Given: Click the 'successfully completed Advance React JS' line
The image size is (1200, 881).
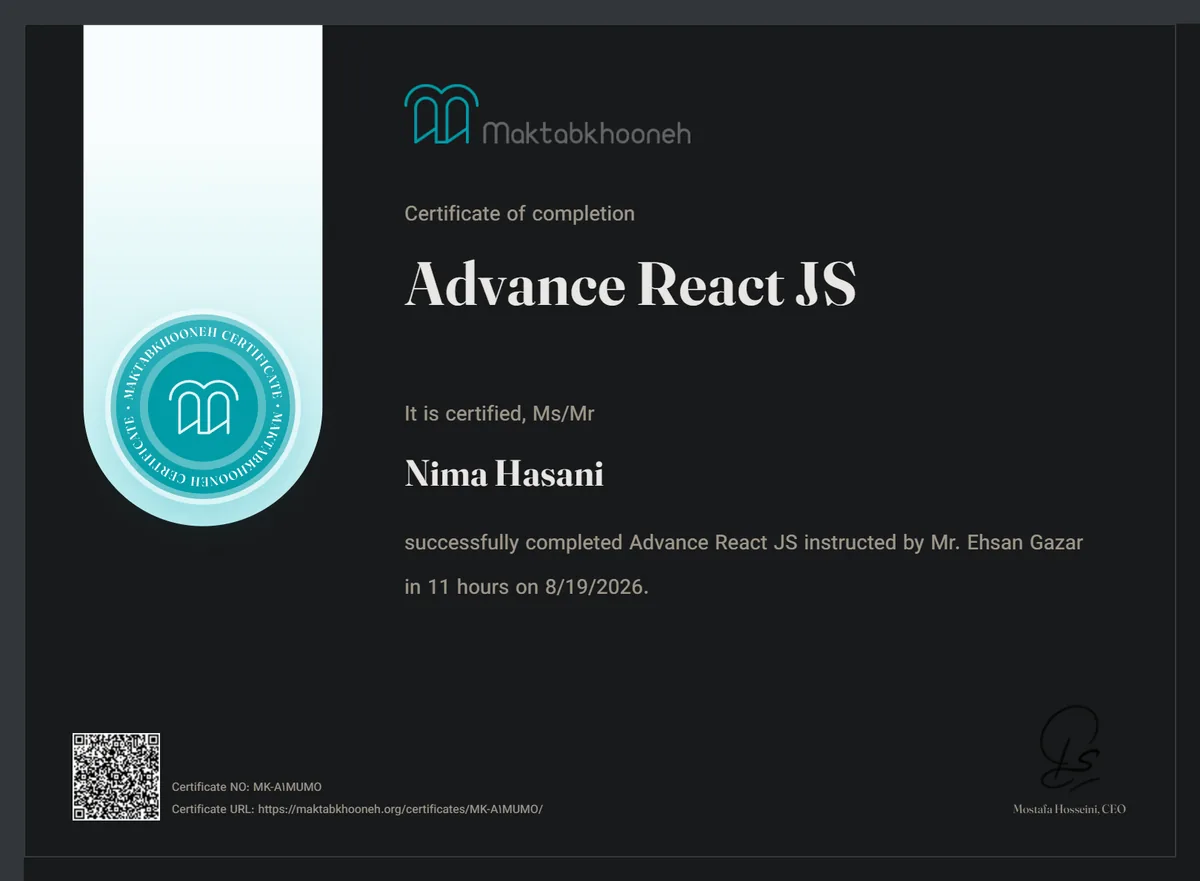Looking at the screenshot, I should 744,543.
